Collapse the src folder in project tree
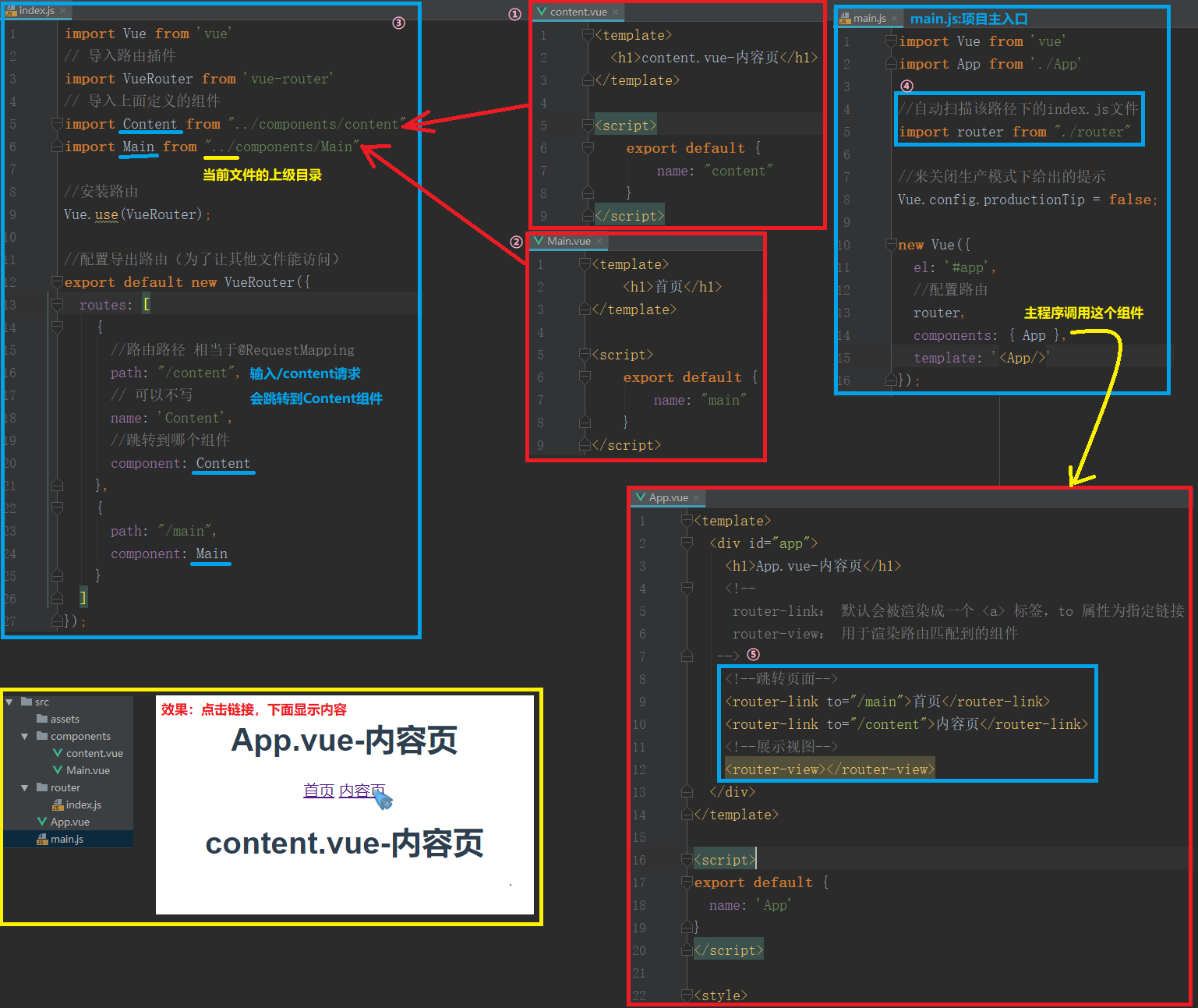 (x=9, y=702)
